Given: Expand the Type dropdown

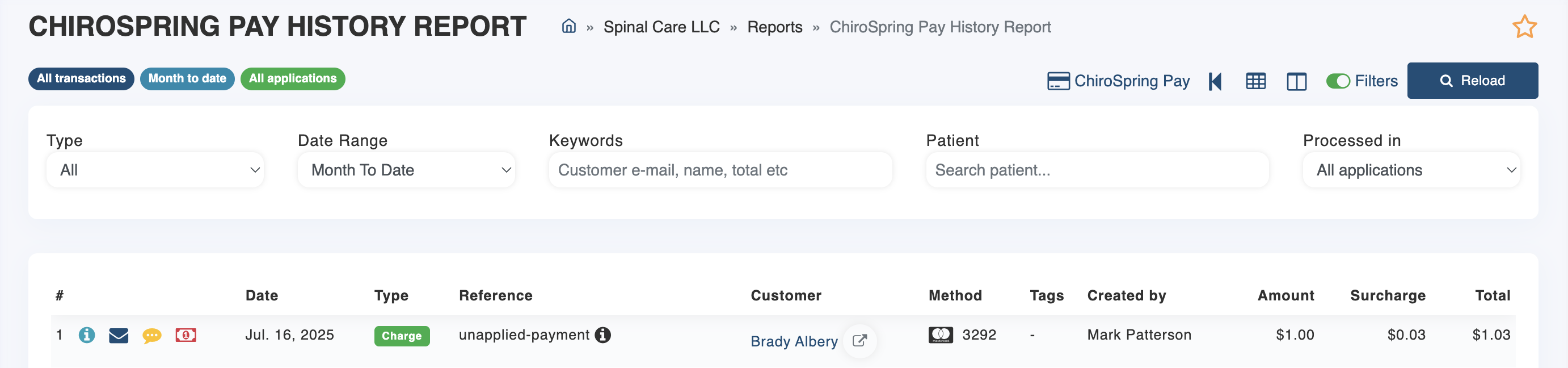Looking at the screenshot, I should [x=155, y=170].
